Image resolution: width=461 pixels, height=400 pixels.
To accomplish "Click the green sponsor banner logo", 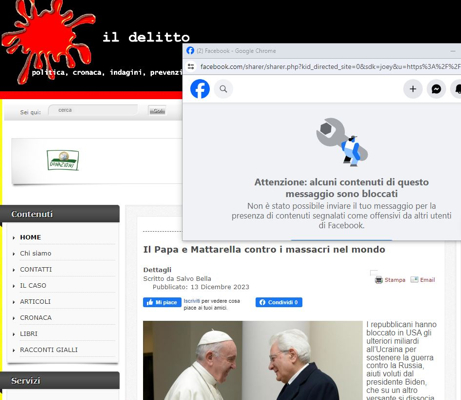I will click(63, 160).
